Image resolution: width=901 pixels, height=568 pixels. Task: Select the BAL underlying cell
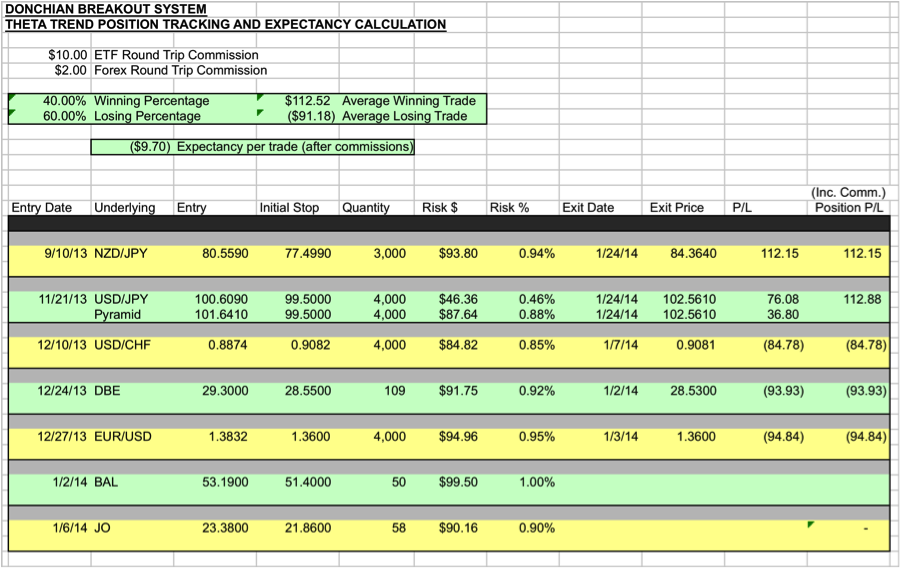tap(106, 482)
